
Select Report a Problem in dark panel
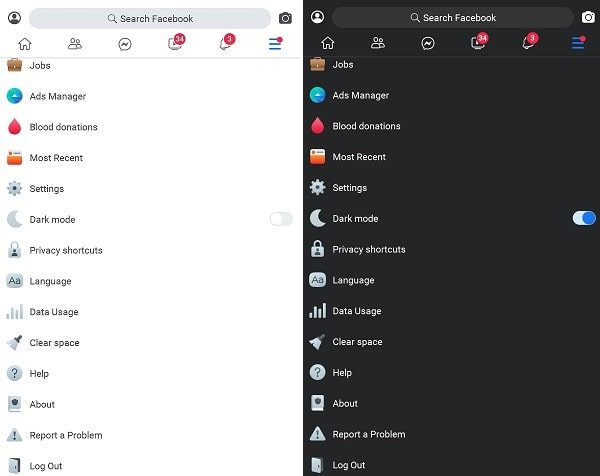click(369, 434)
